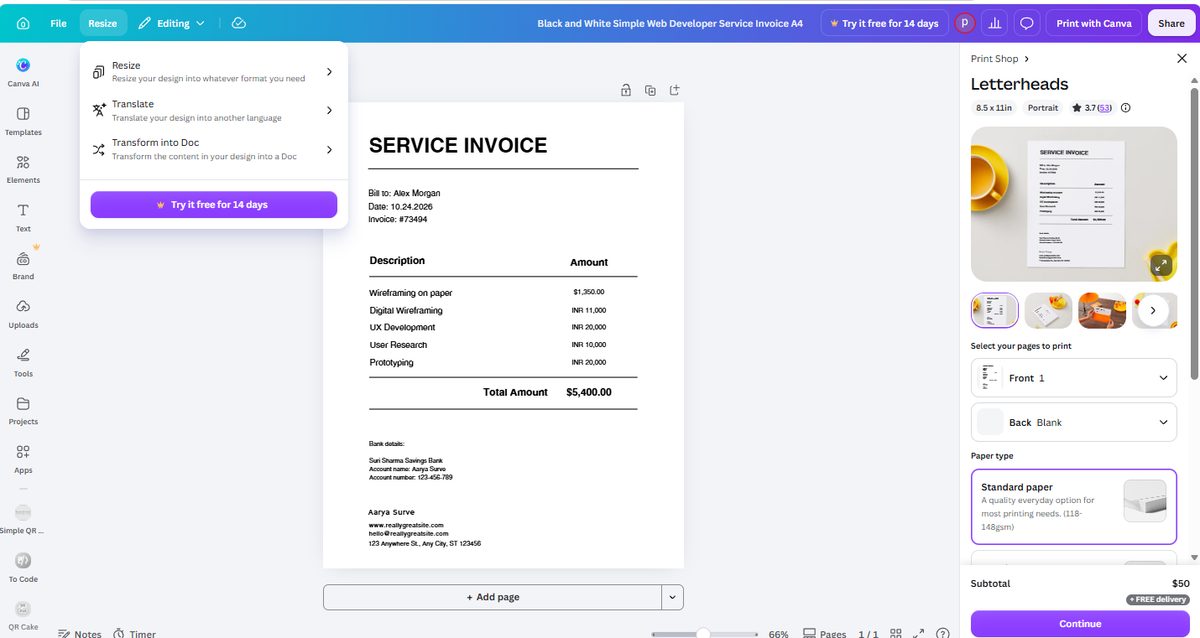
Task: Open the comments speech bubble icon
Action: [x=1027, y=23]
